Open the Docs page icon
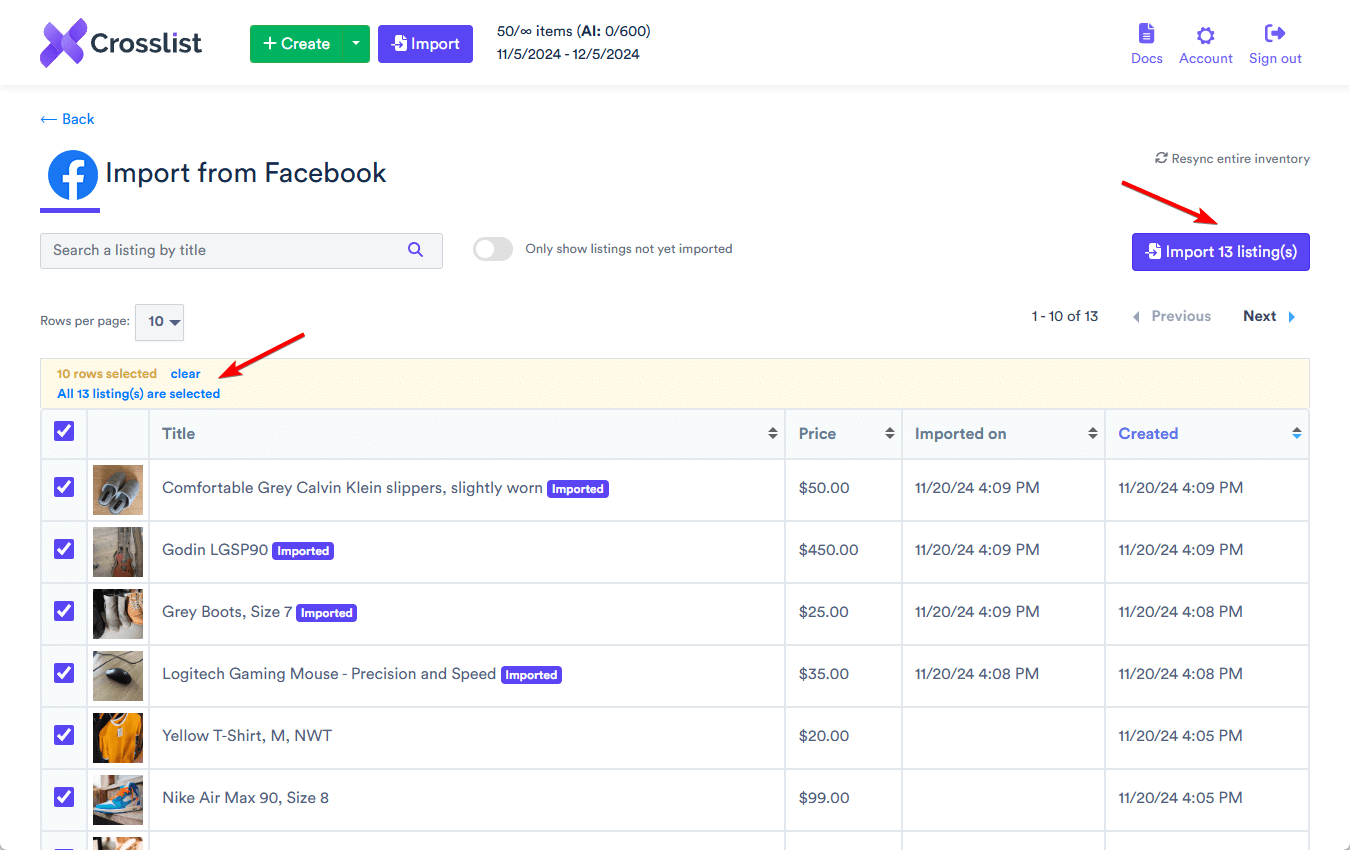Viewport: 1350px width, 850px height. pos(1146,34)
